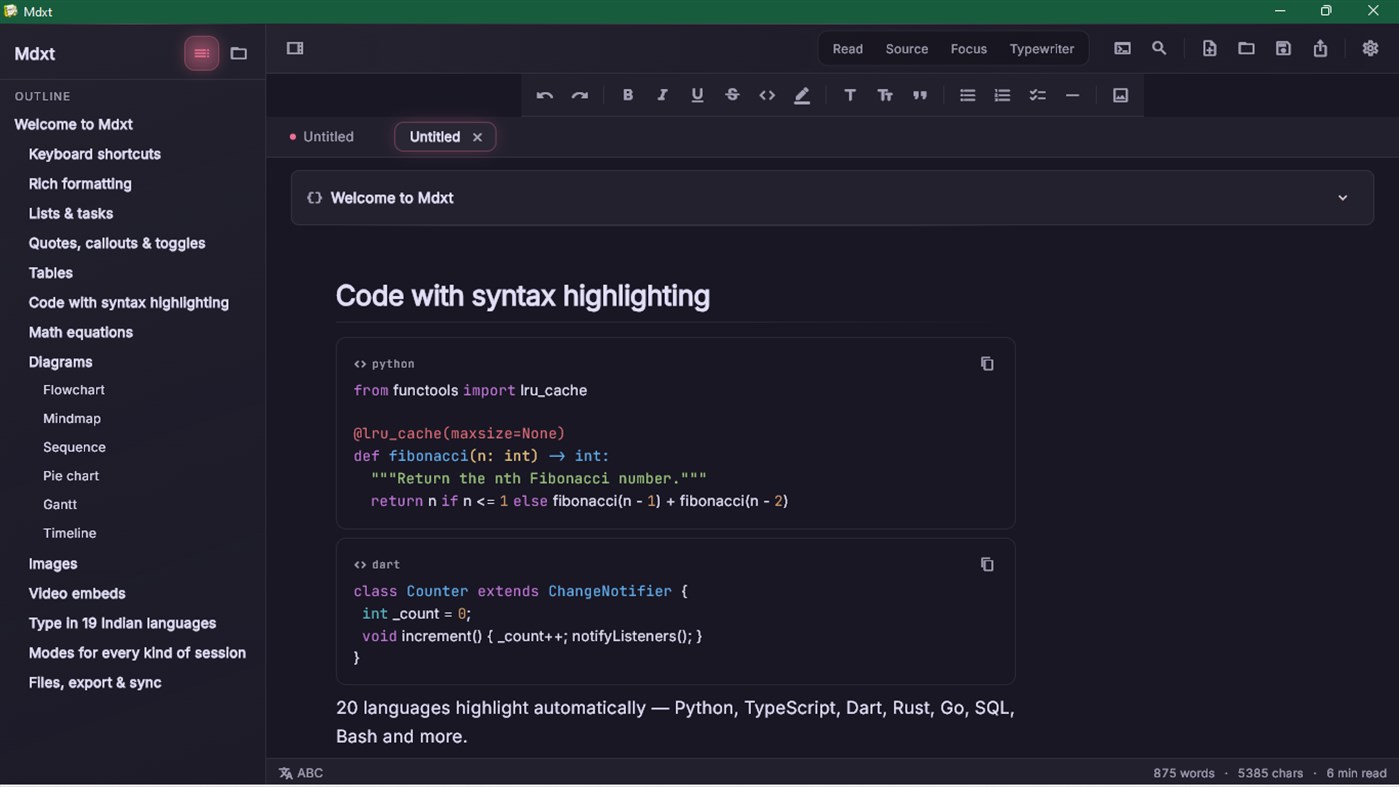
Task: Open the terminal-style console icon
Action: [1123, 49]
